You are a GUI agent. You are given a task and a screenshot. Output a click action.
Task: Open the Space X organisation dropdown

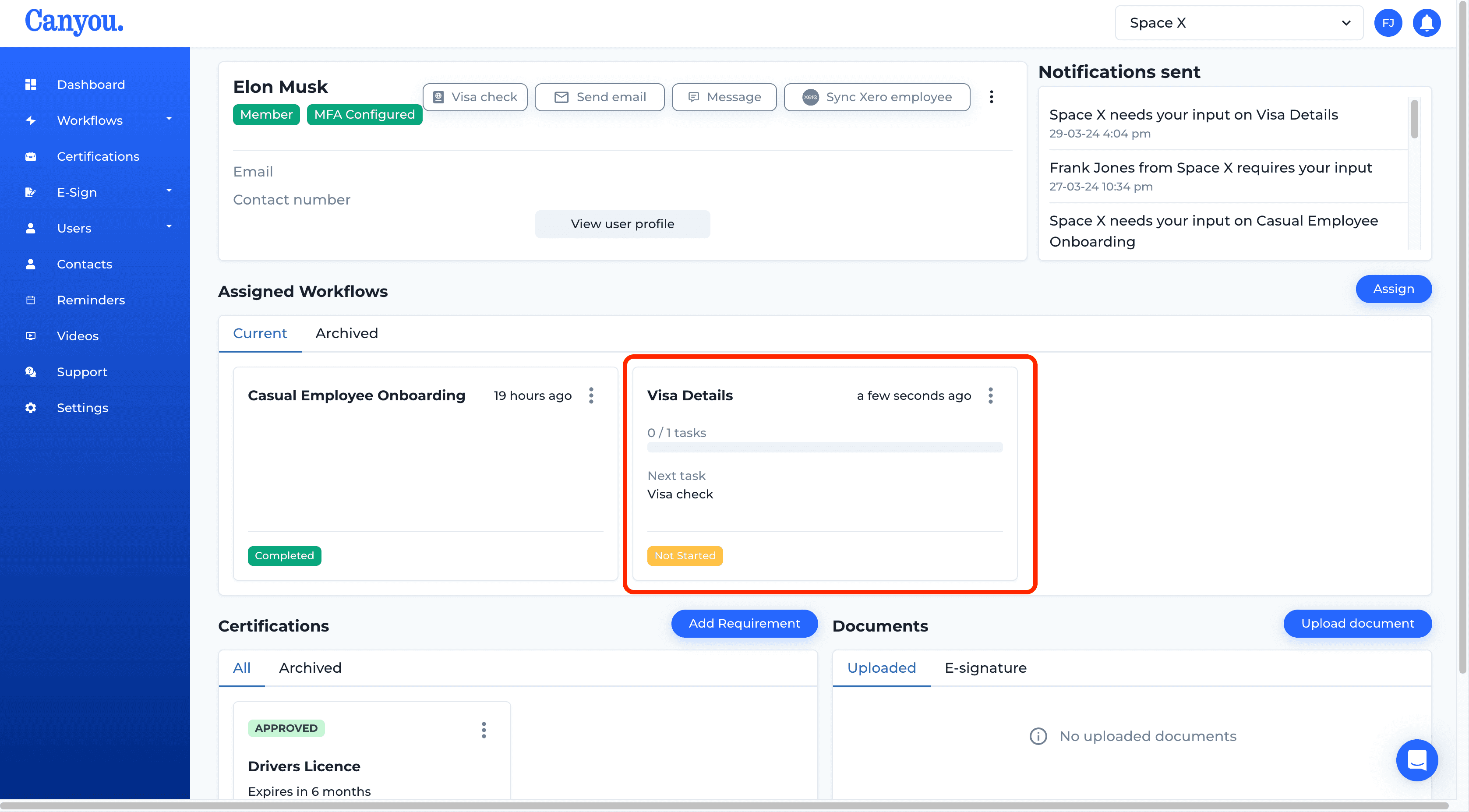point(1239,23)
